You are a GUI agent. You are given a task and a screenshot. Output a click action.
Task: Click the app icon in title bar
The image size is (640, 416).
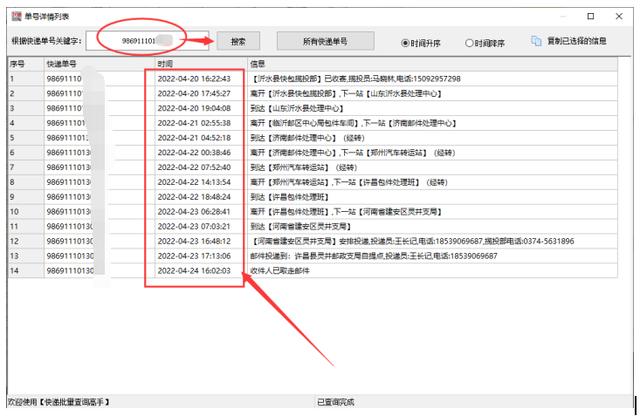tap(16, 16)
